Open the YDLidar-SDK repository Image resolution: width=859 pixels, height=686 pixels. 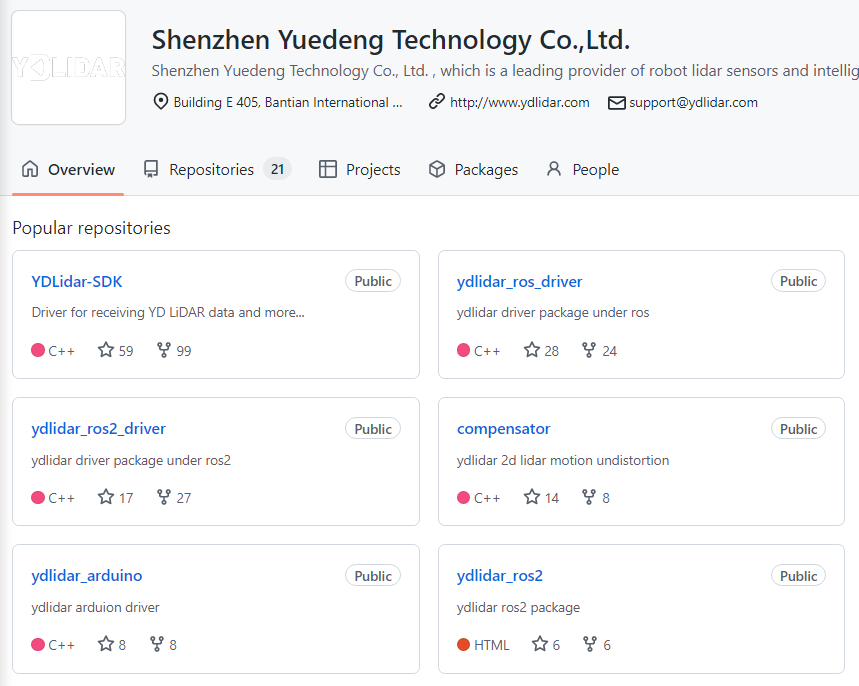77,281
